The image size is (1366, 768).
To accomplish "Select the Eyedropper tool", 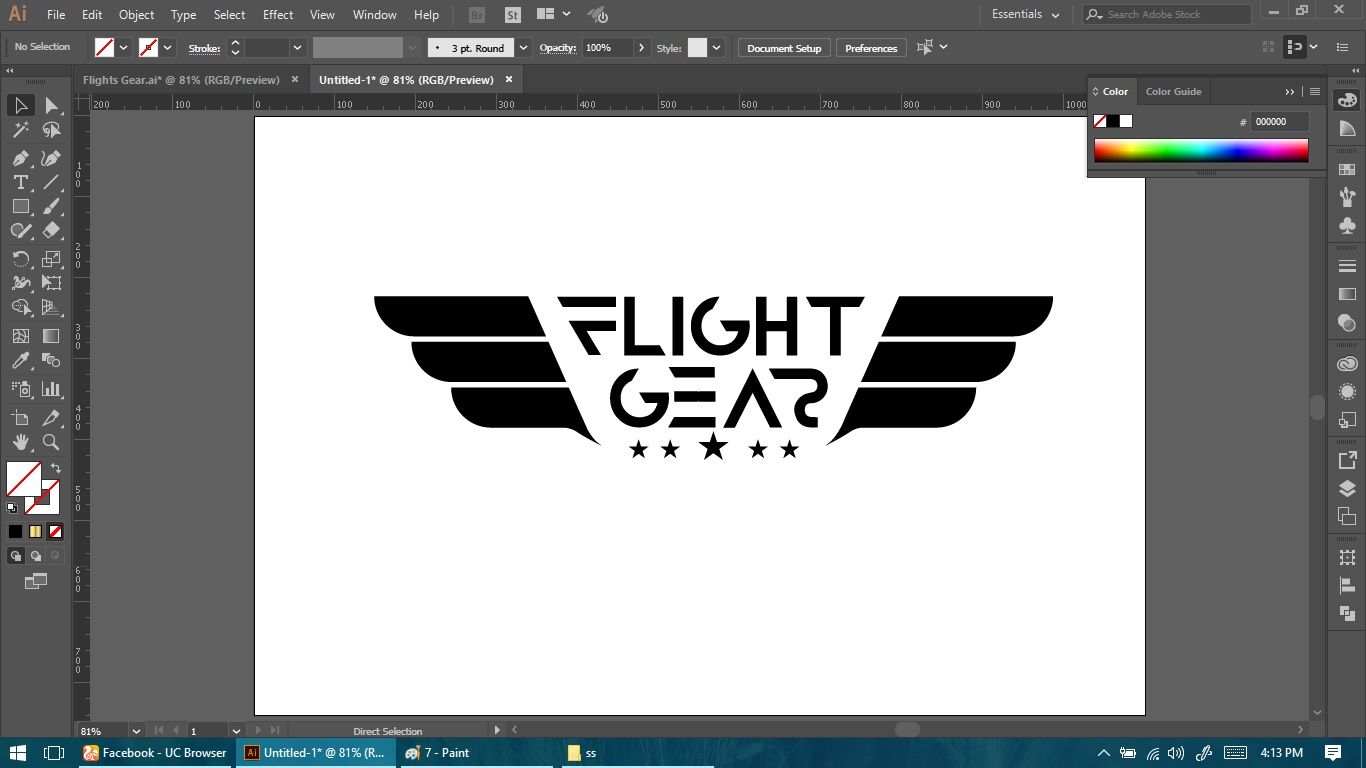I will [20, 360].
